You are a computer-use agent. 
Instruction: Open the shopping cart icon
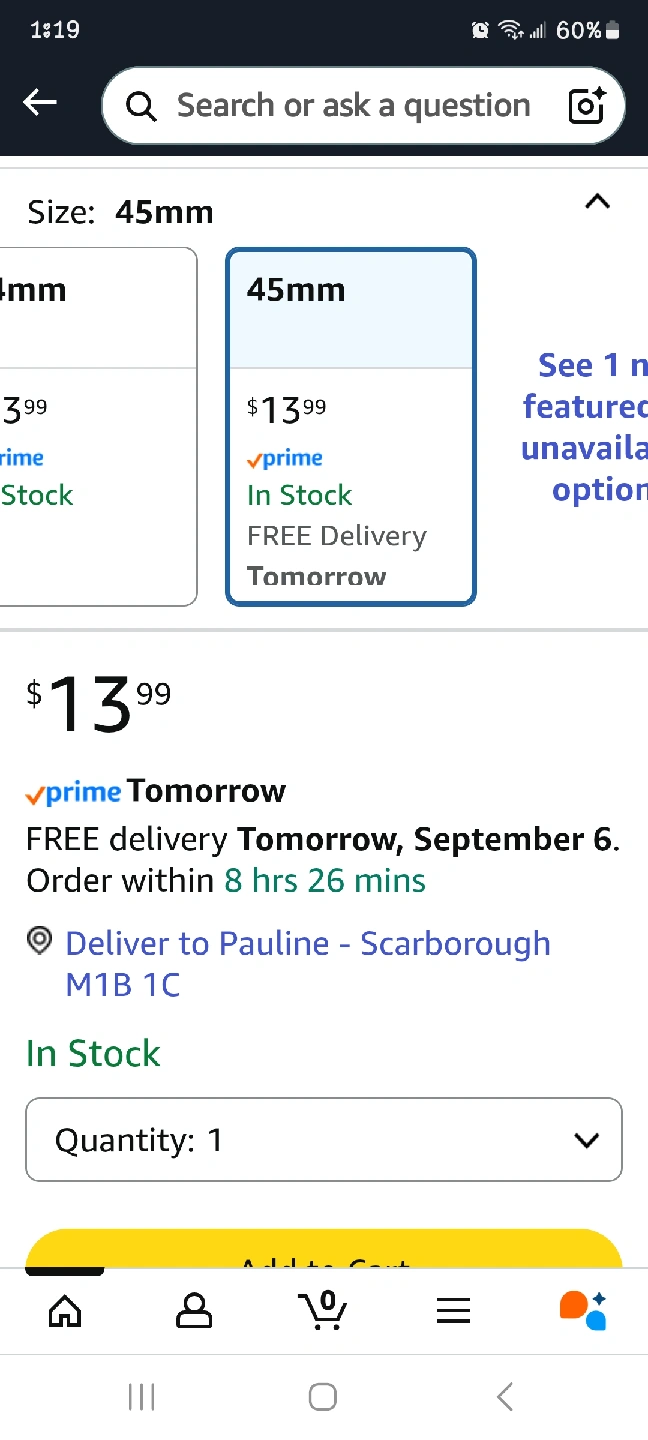[x=323, y=1310]
